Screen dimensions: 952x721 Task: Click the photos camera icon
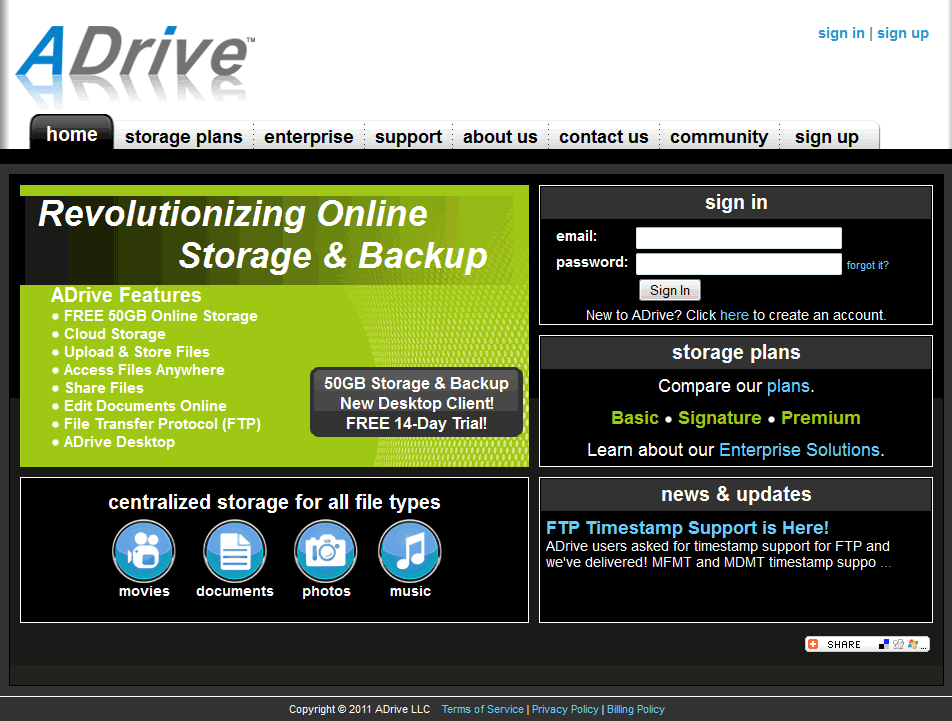coord(326,551)
